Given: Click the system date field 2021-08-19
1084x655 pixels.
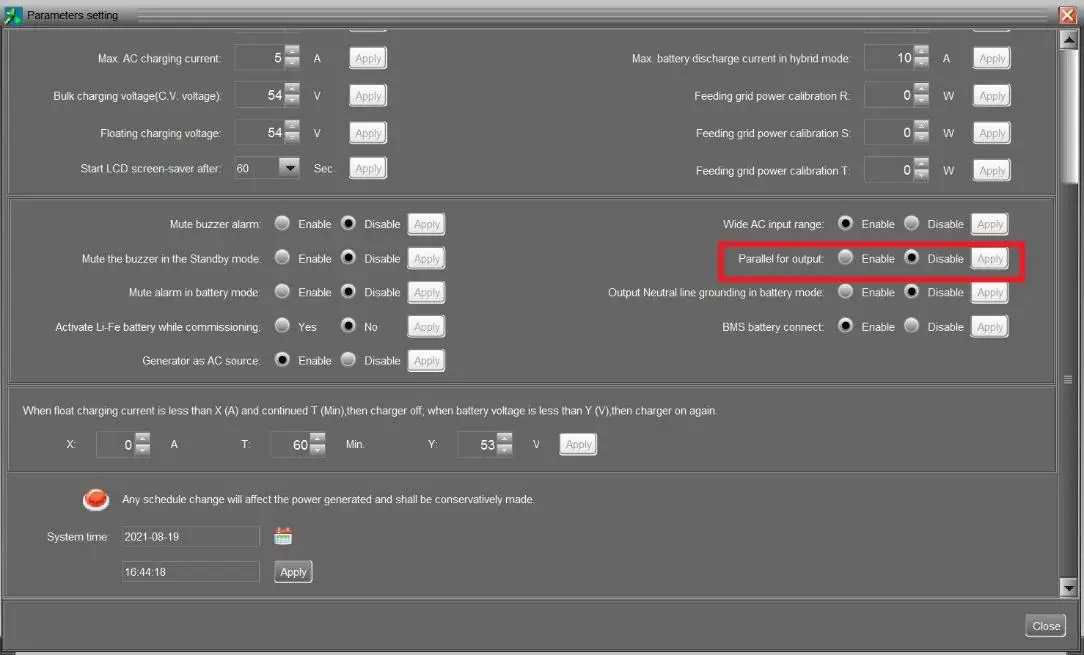Looking at the screenshot, I should pos(191,536).
